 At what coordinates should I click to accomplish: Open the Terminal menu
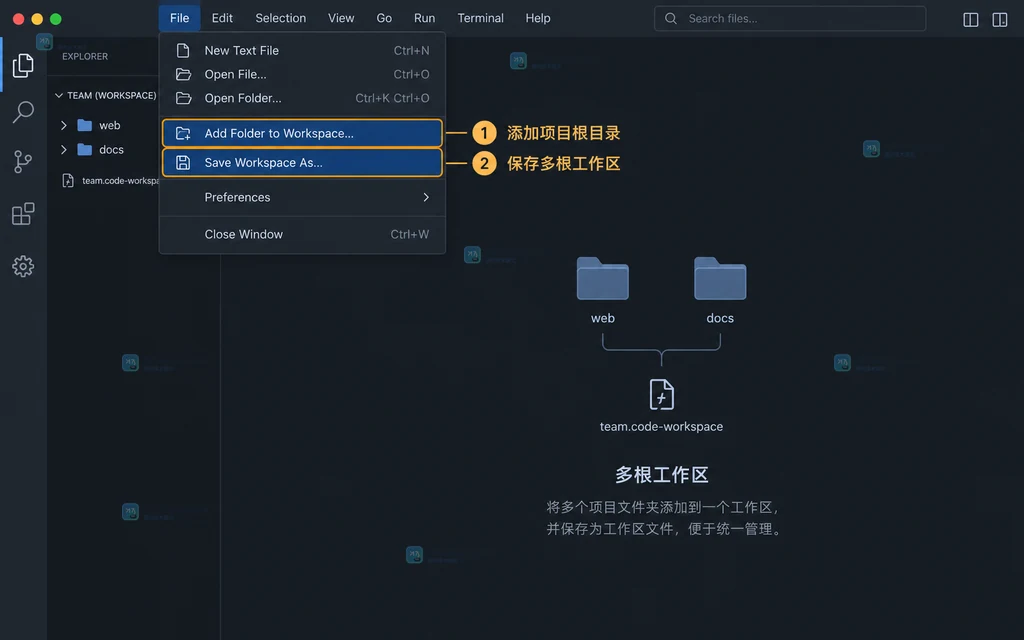[x=480, y=18]
